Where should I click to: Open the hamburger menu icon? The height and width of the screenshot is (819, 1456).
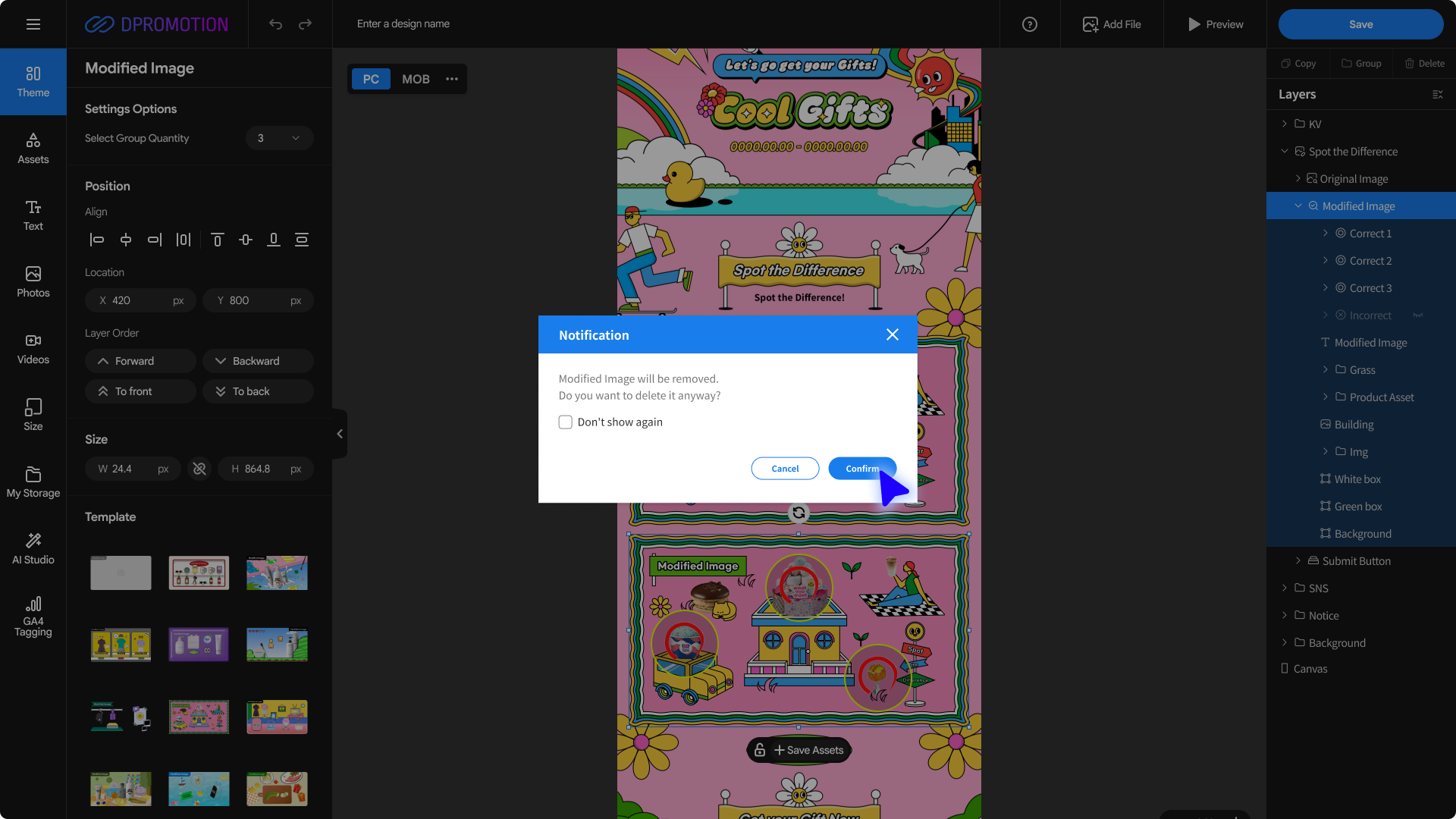tap(33, 24)
